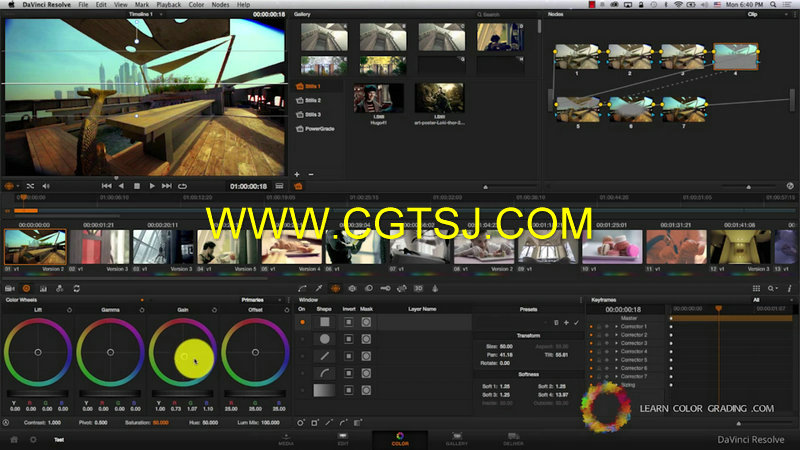Turn off the linear window On toggle

303,322
